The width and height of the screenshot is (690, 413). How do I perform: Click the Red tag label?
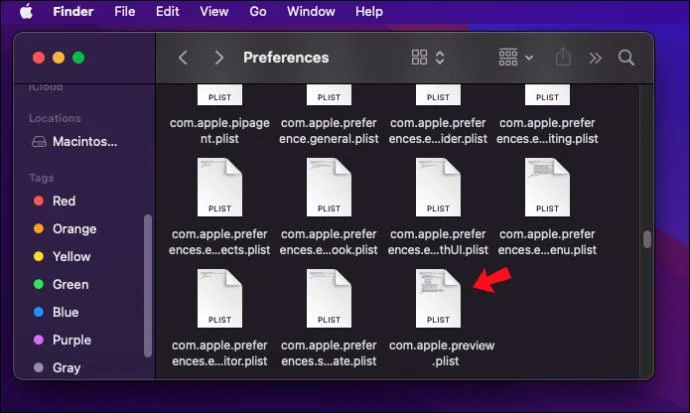pos(64,201)
